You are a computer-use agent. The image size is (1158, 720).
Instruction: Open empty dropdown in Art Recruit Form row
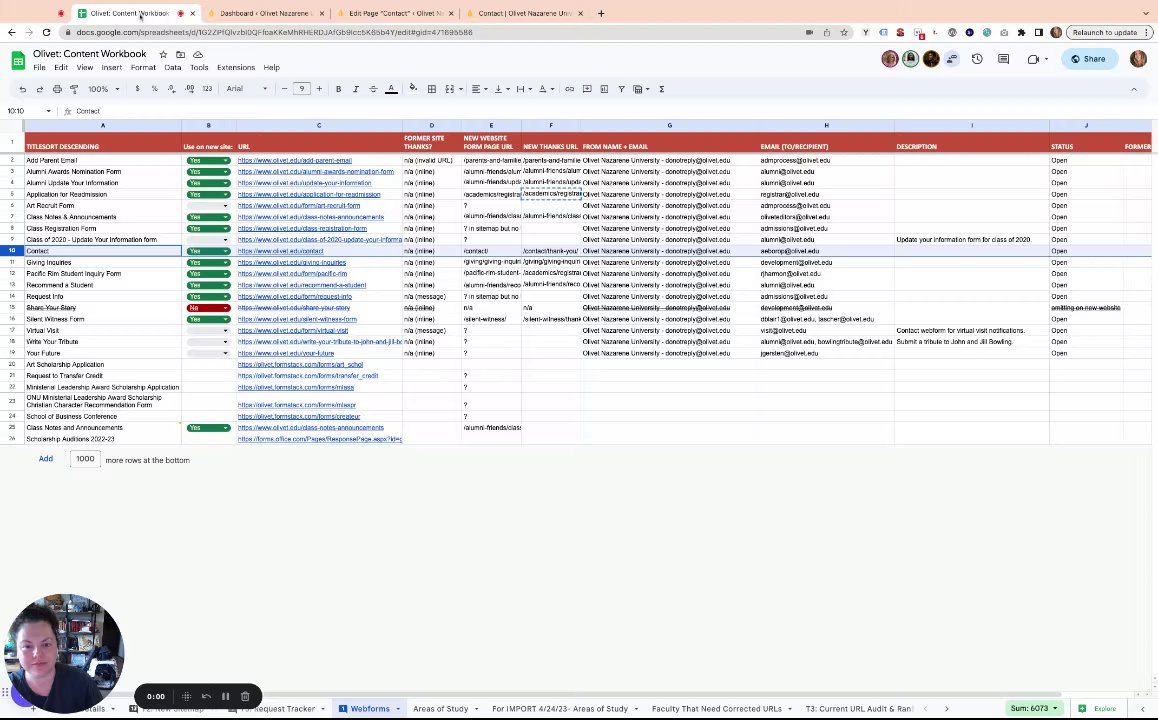pos(208,206)
